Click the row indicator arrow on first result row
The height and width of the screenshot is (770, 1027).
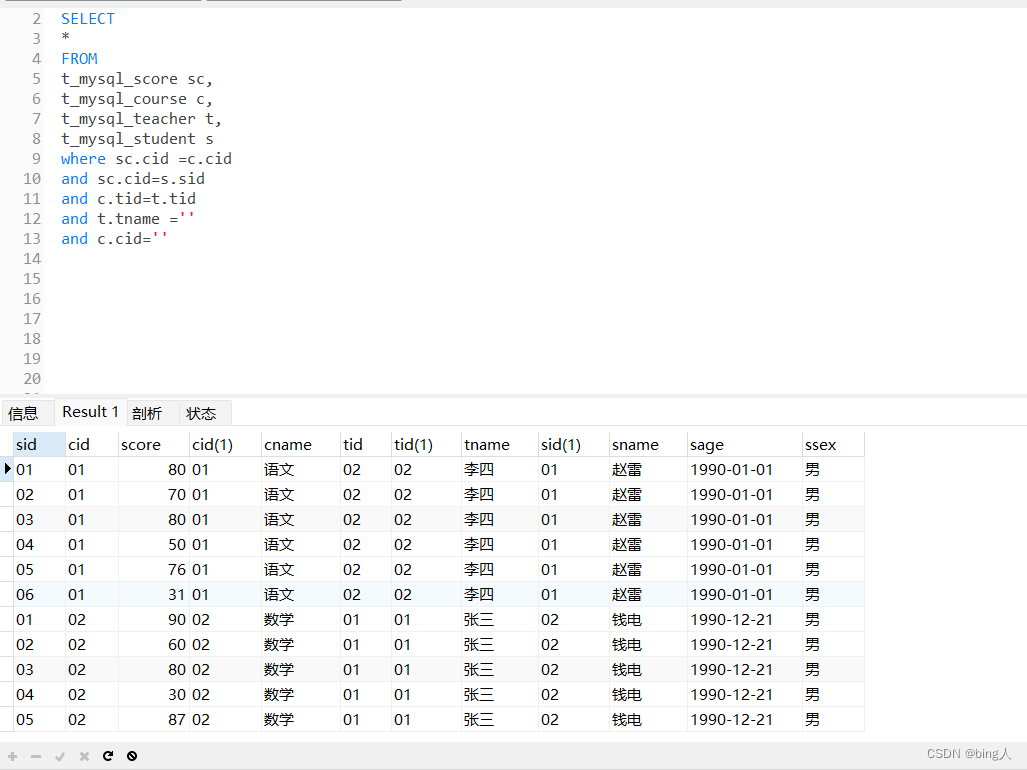coord(6,469)
